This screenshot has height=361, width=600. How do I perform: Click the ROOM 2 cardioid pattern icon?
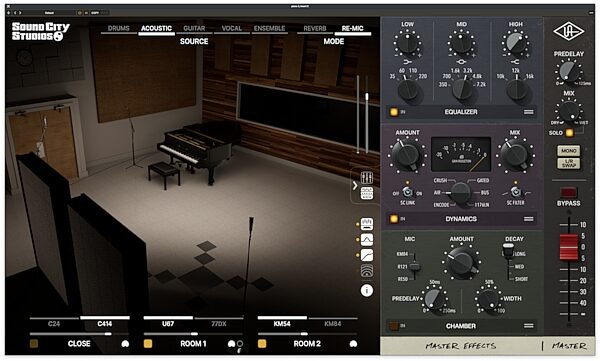point(353,344)
